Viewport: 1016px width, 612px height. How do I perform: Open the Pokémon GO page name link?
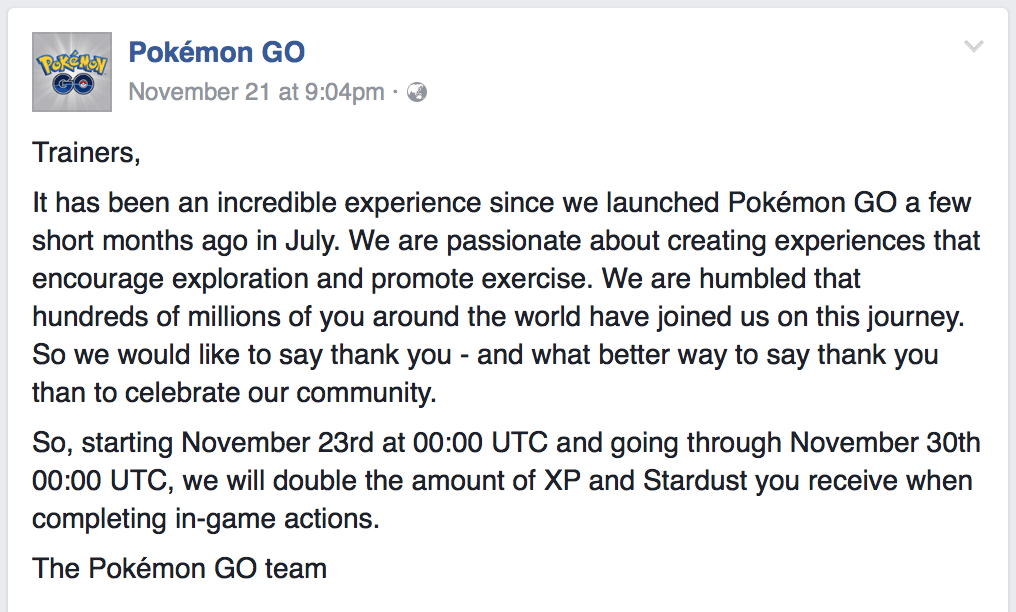216,52
